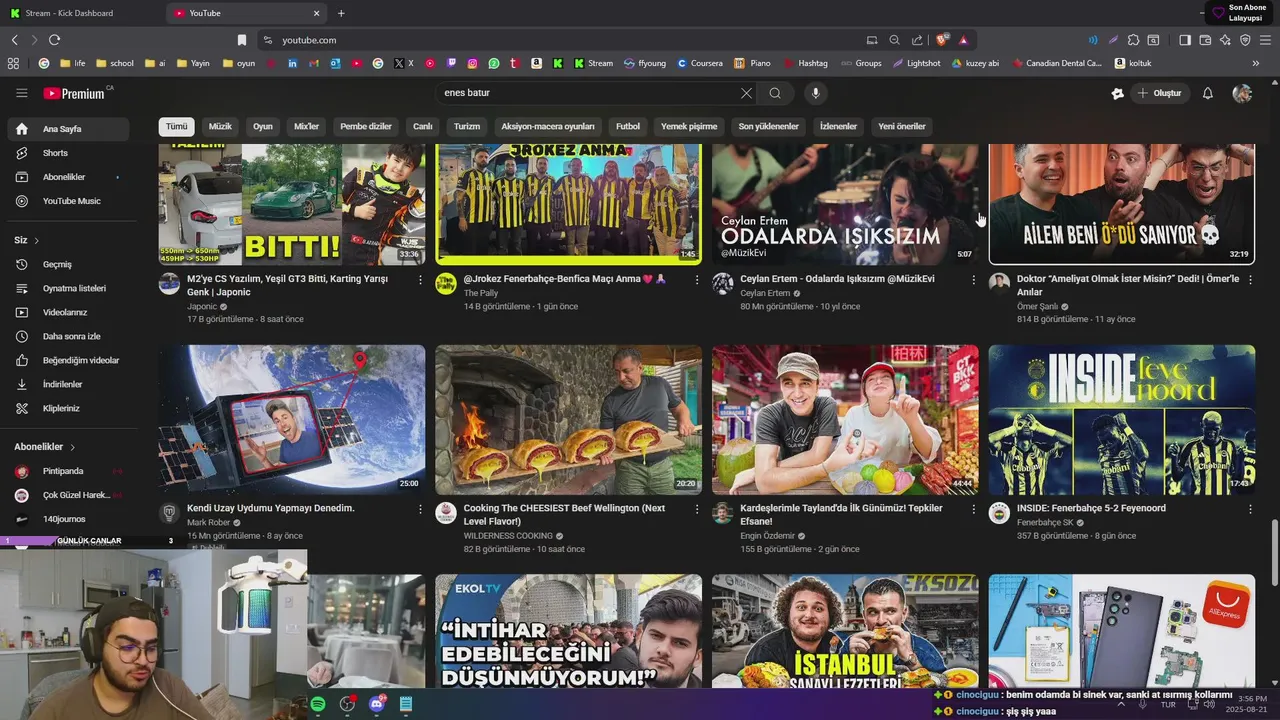Click the page vertical scrollbar

pyautogui.click(x=1274, y=552)
